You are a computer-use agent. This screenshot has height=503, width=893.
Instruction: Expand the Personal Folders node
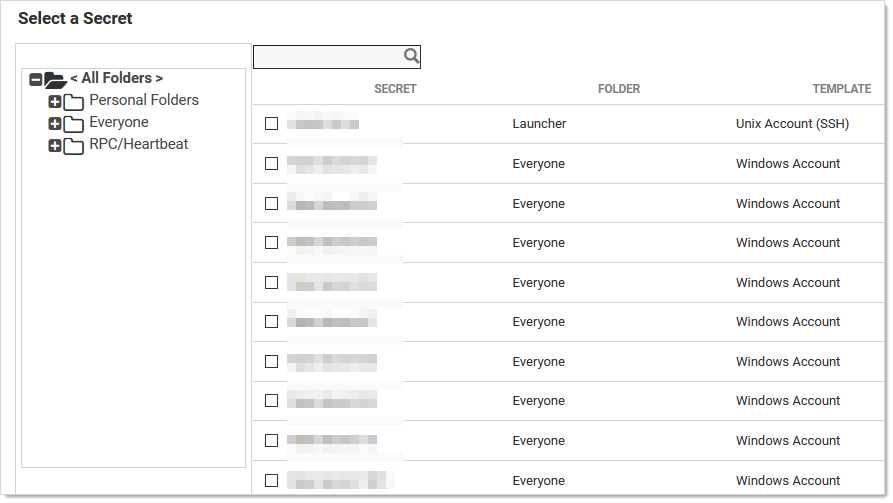(55, 102)
